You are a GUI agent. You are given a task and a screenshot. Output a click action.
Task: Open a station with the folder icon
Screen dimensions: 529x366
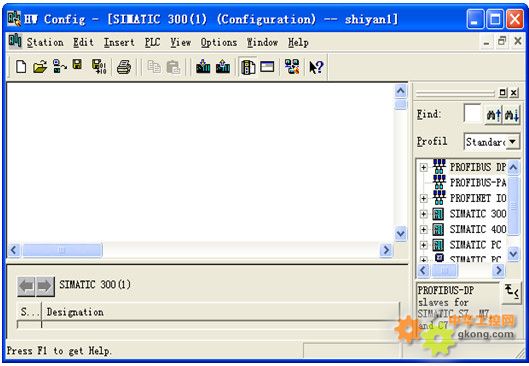click(40, 67)
